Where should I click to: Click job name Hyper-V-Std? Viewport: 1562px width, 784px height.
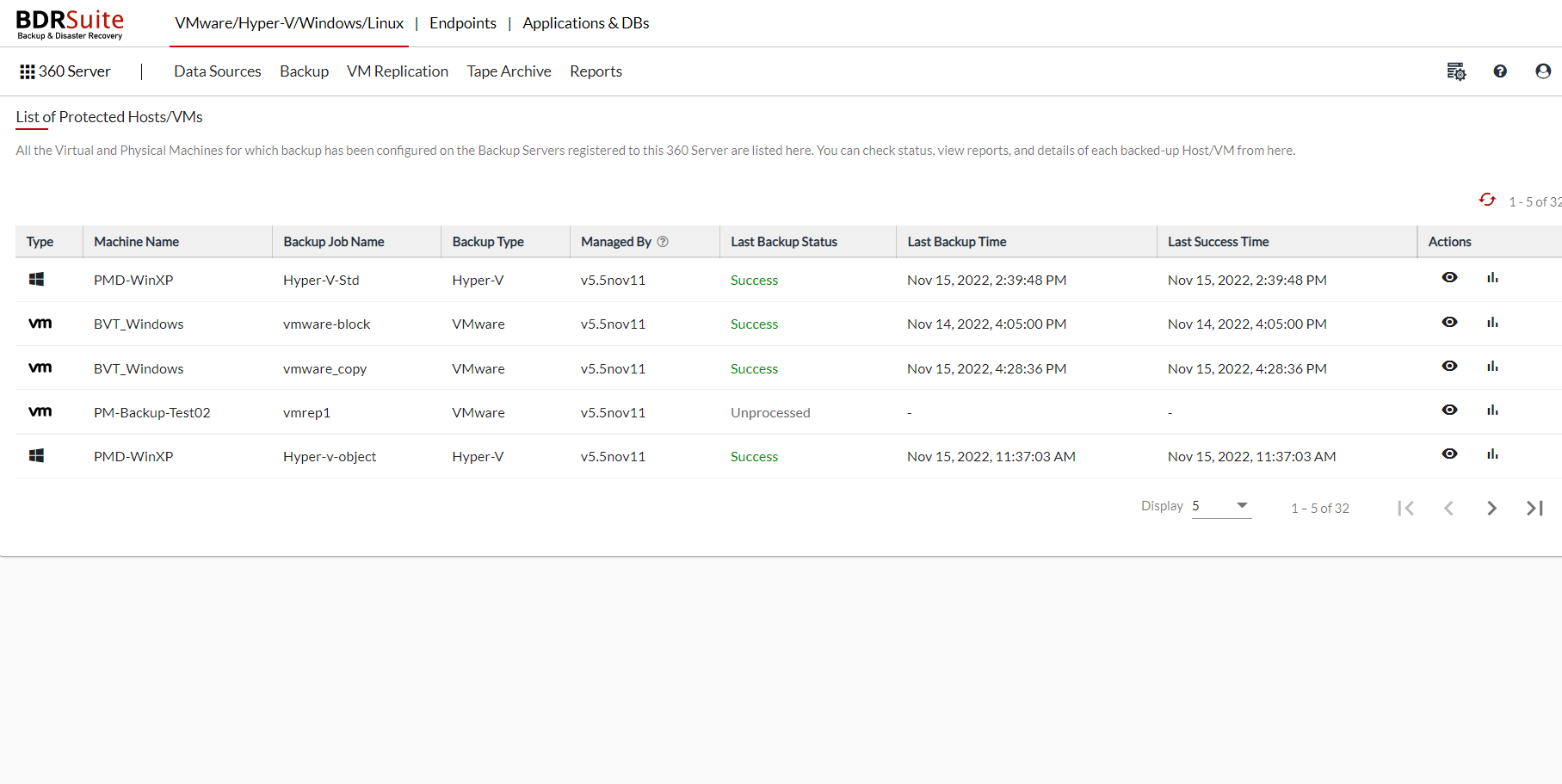pyautogui.click(x=321, y=281)
